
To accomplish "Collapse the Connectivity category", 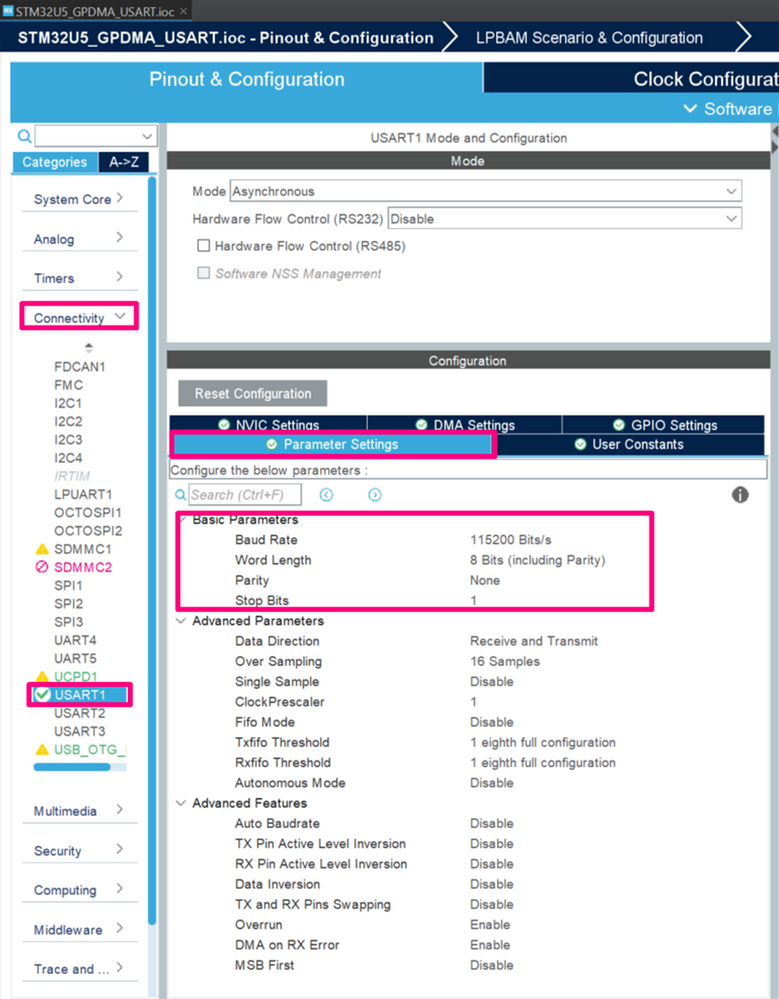I will 79,317.
